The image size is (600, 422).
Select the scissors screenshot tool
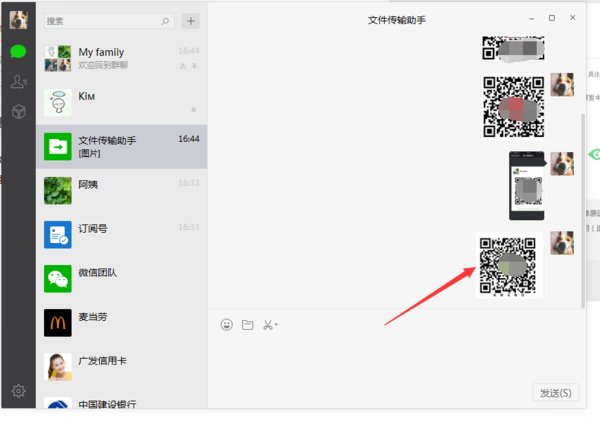267,325
